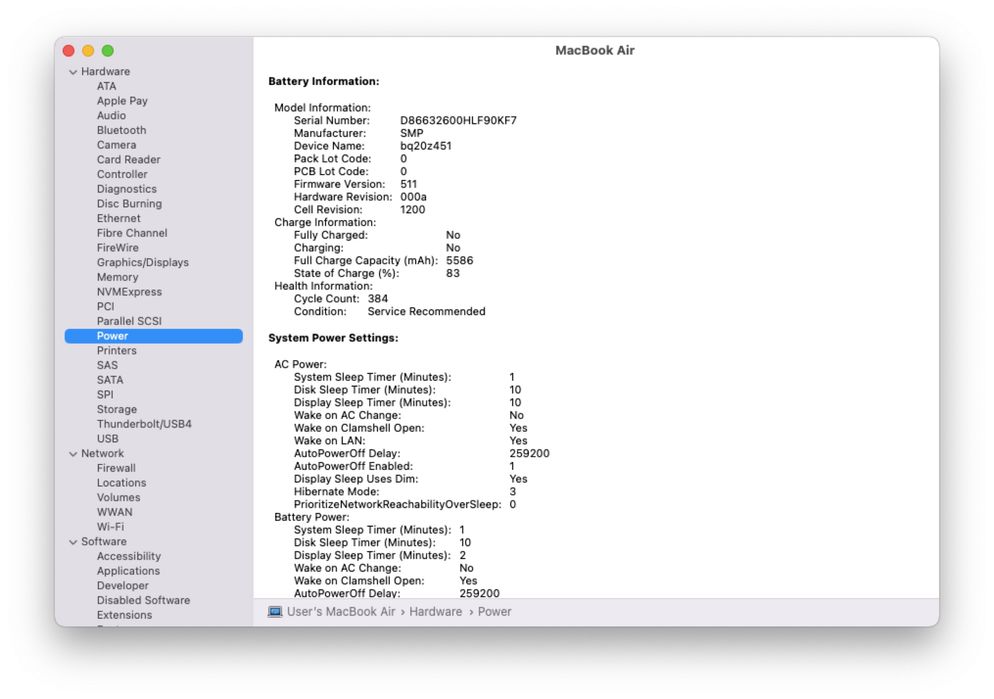
Task: Click Hardware in the path bar
Action: pos(436,612)
